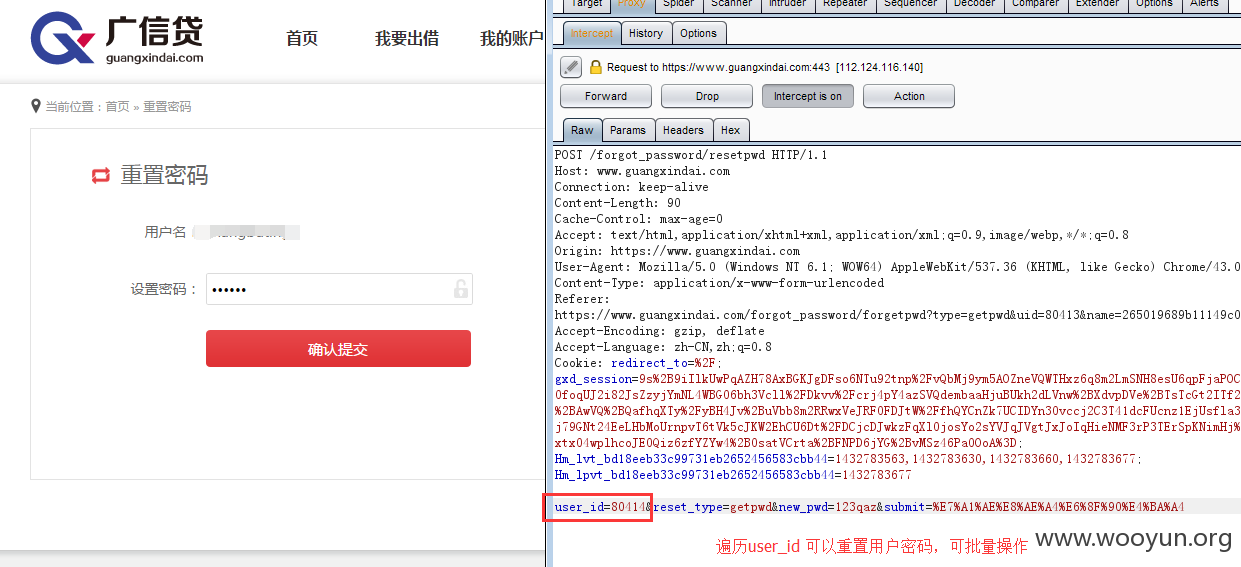Click the Host: www.guangxindai.com header line

tap(642, 171)
